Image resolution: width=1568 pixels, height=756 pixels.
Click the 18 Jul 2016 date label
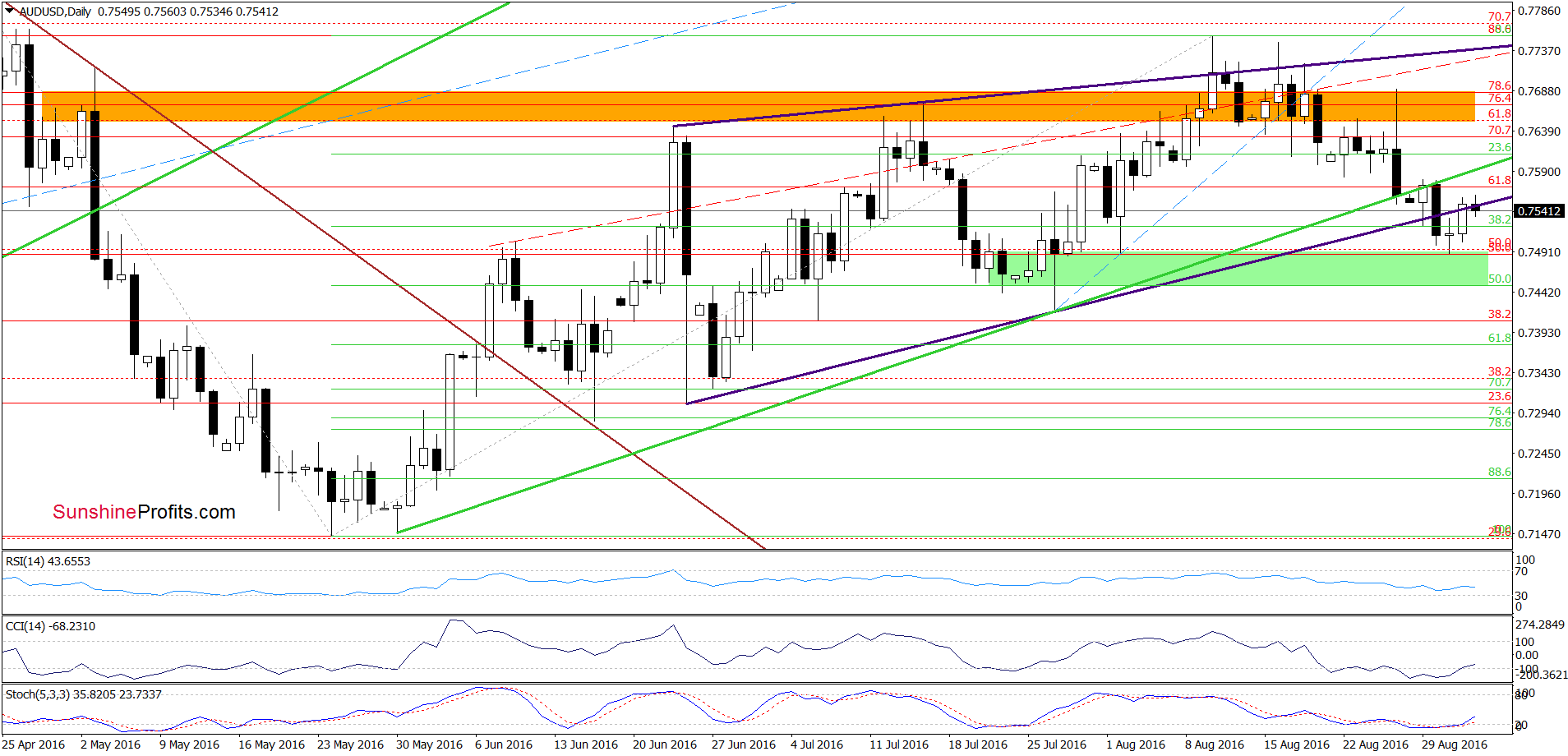click(978, 744)
